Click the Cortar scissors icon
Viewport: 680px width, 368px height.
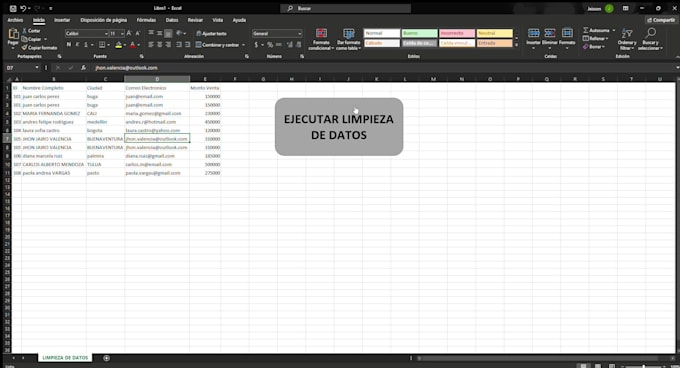point(25,31)
